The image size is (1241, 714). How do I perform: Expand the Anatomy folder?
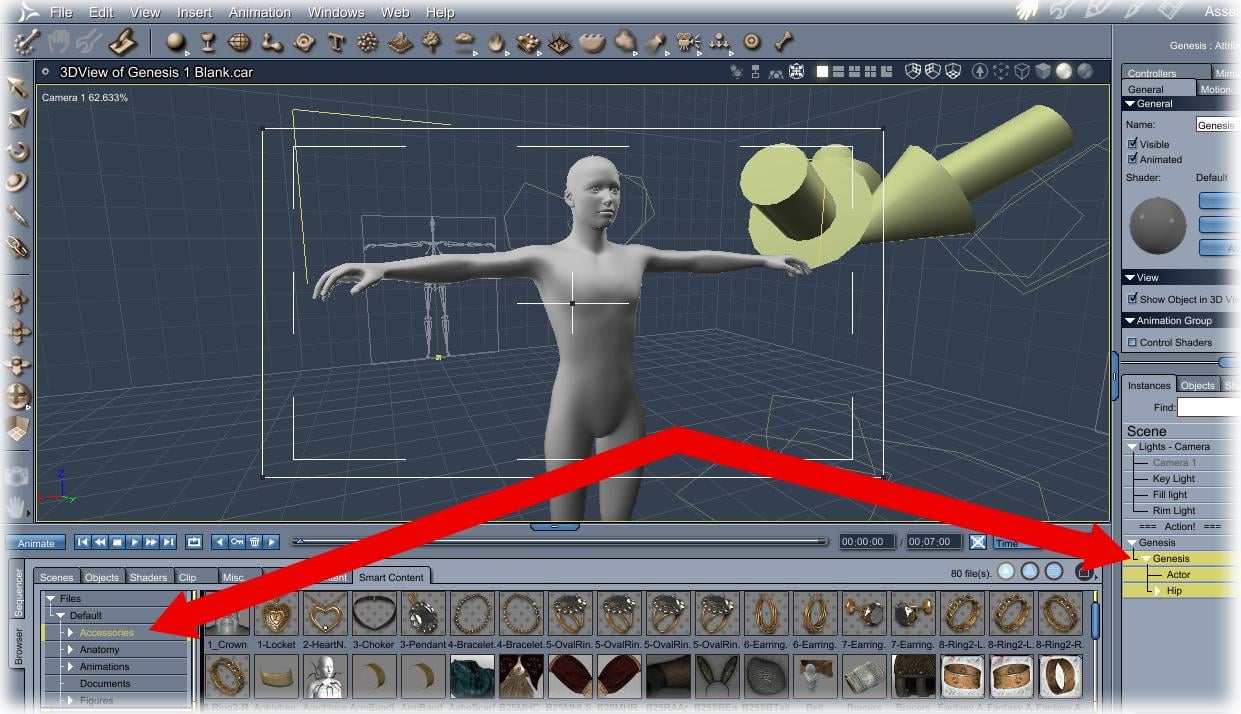coord(70,650)
